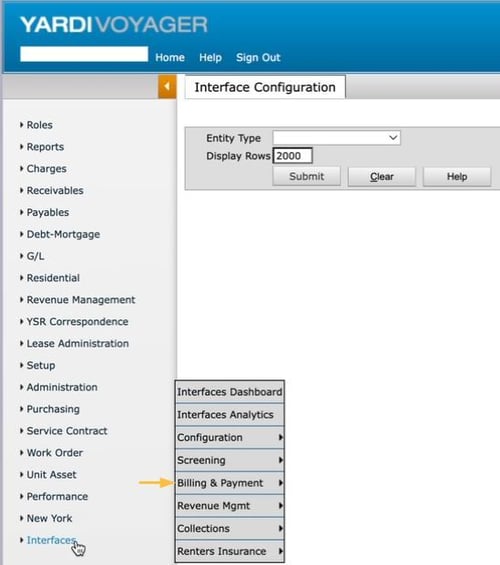Viewport: 500px width, 565px height.
Task: Choose Interfaces Analytics from flyout menu
Action: point(229,415)
